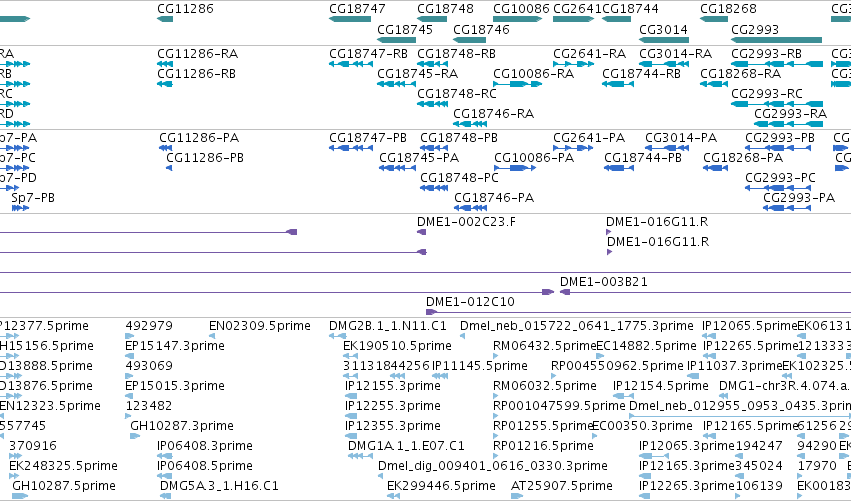Click the DMG1A.1_1.E07.C1 EST label

407,447
